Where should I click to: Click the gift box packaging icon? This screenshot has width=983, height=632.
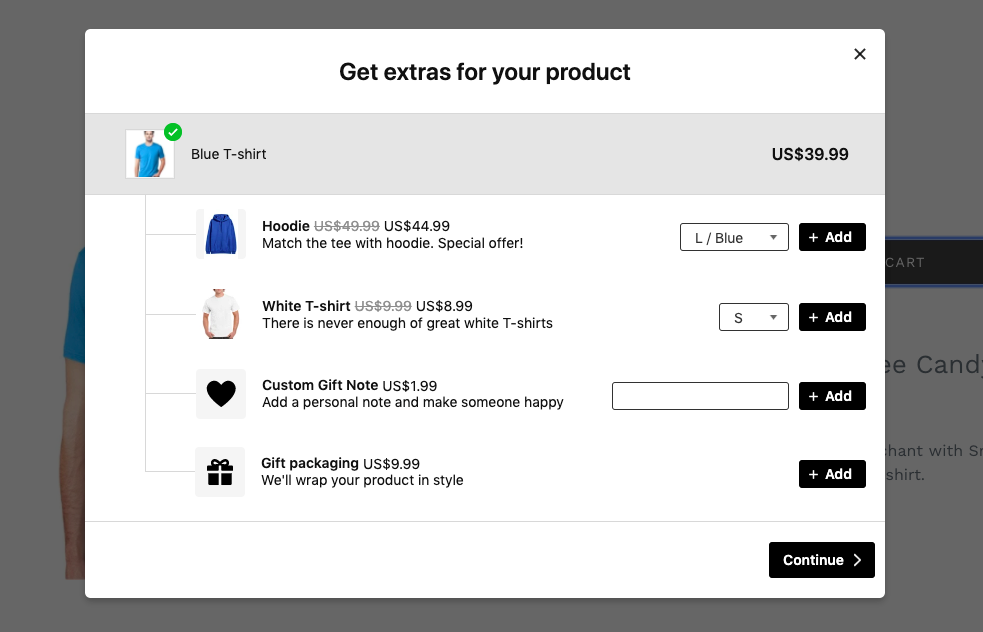click(x=220, y=472)
